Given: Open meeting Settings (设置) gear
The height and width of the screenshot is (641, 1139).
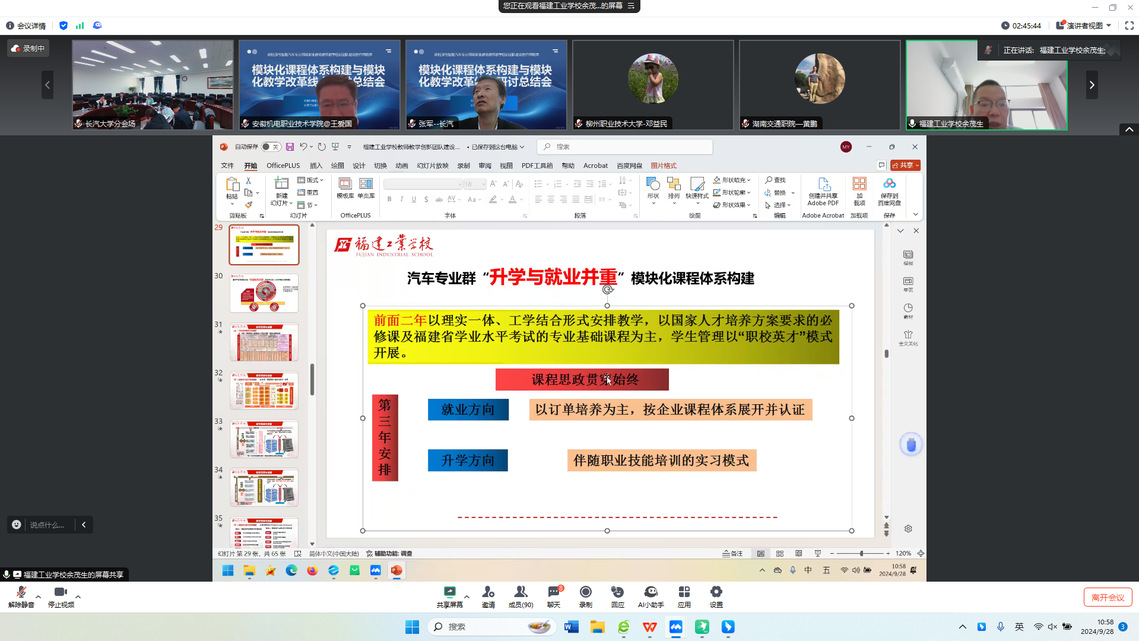Looking at the screenshot, I should (716, 596).
